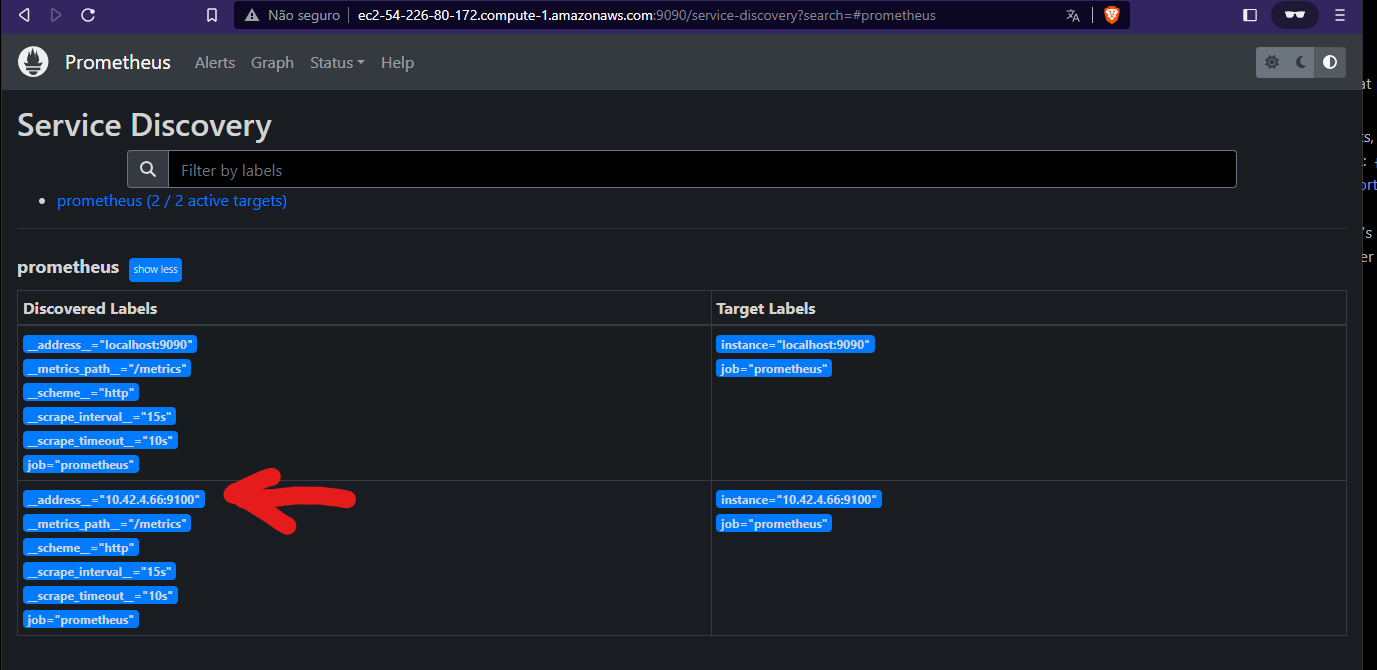The height and width of the screenshot is (670, 1377).
Task: Click the prometheus active targets link
Action: point(172,200)
